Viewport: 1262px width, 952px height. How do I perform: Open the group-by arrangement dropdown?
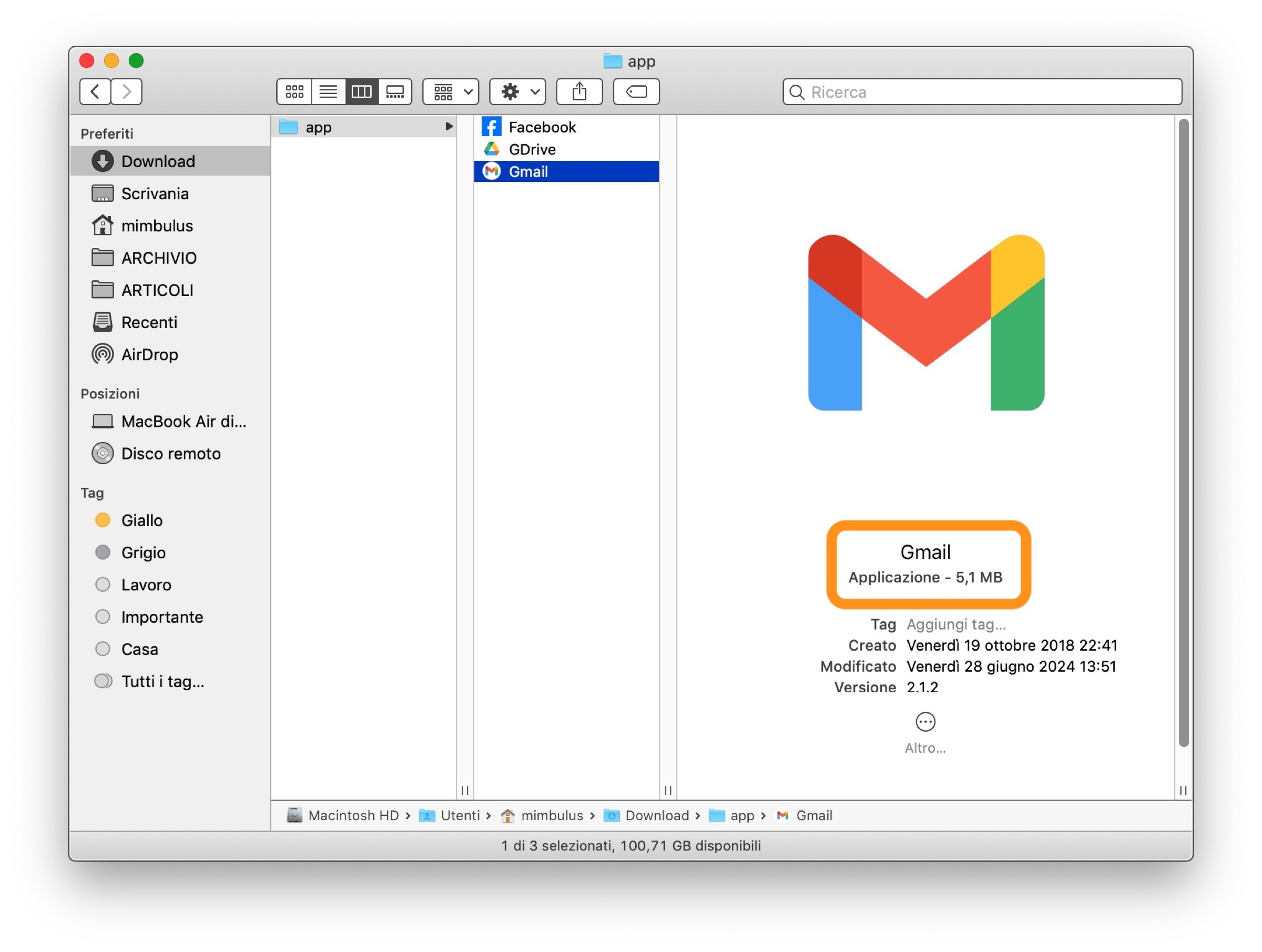pos(451,92)
